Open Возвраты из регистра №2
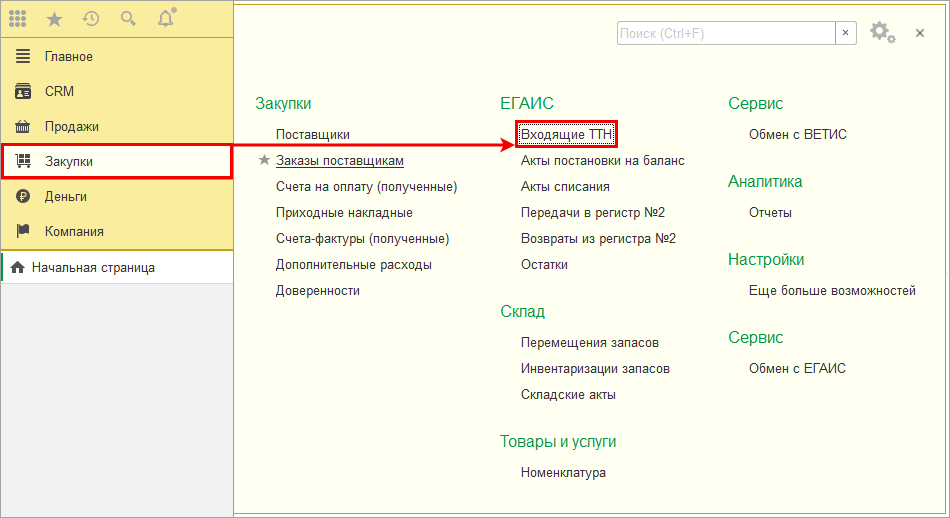Viewport: 950px width, 518px height. click(598, 239)
